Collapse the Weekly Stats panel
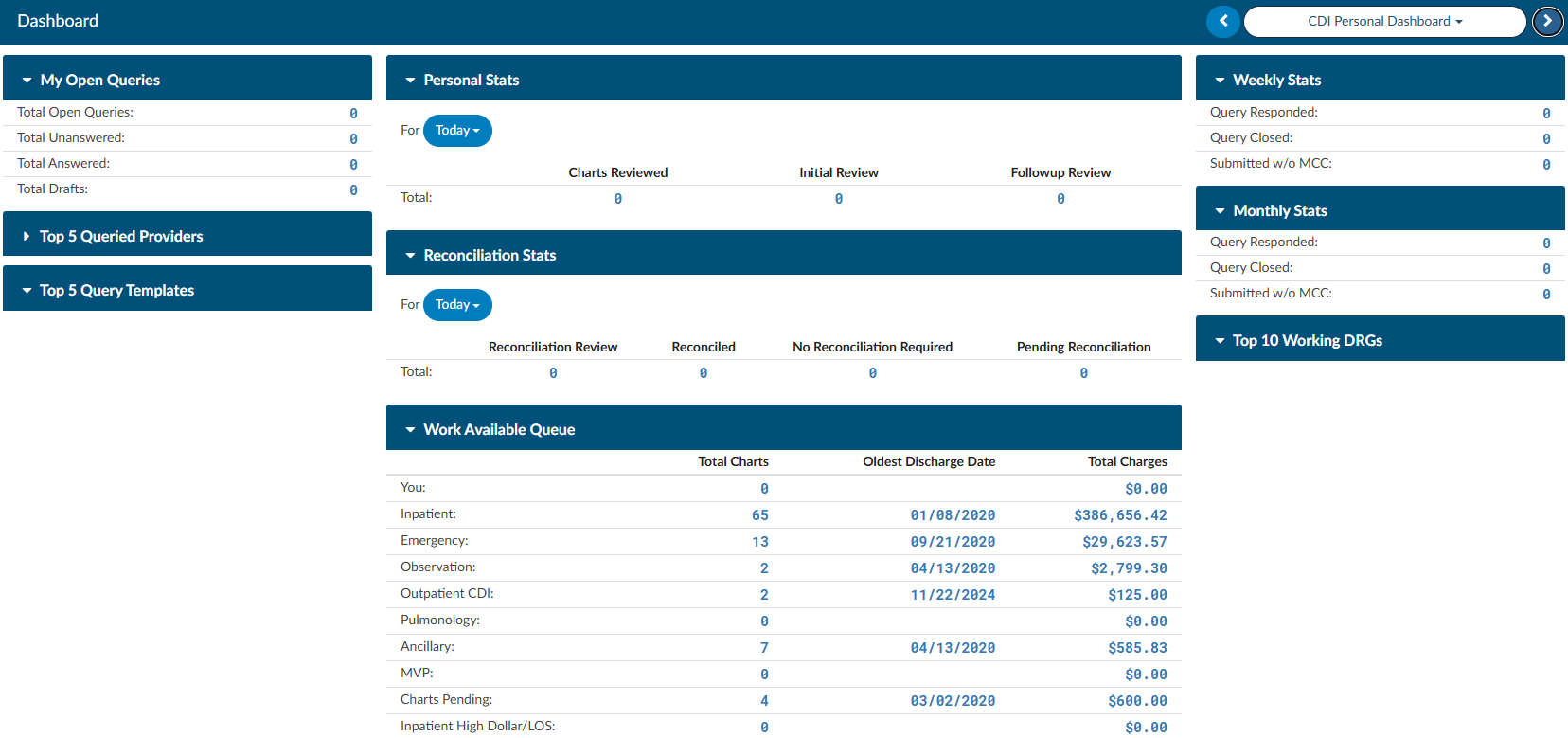Image resolution: width=1568 pixels, height=738 pixels. pyautogui.click(x=1381, y=80)
